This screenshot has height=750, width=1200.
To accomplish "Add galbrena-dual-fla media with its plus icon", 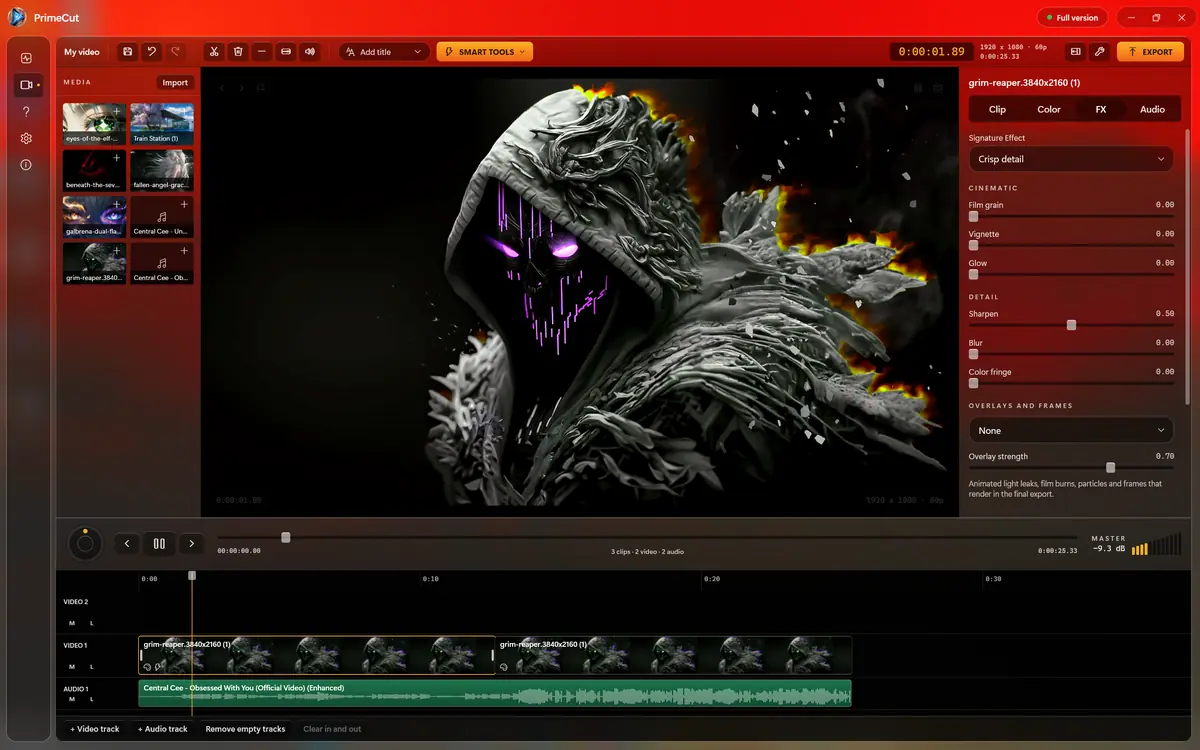I will [x=116, y=204].
